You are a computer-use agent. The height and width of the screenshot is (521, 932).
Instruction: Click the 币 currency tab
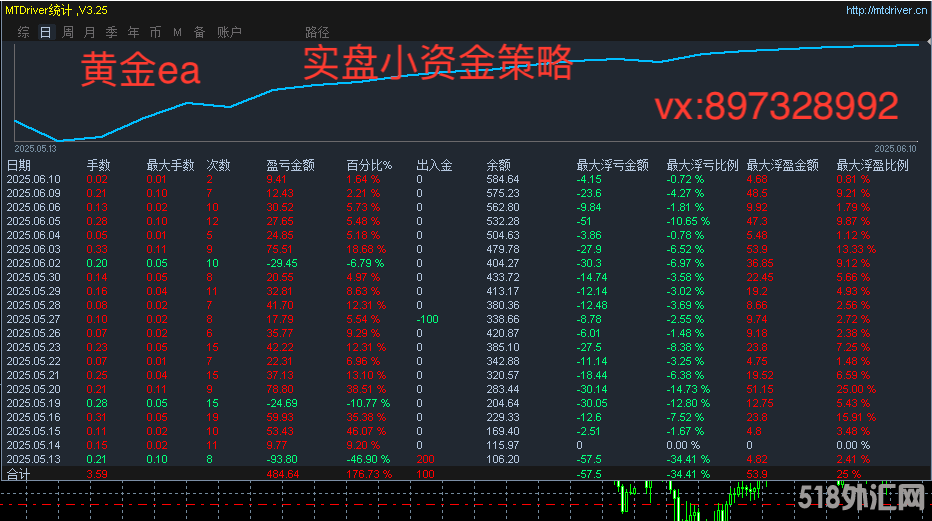[155, 32]
